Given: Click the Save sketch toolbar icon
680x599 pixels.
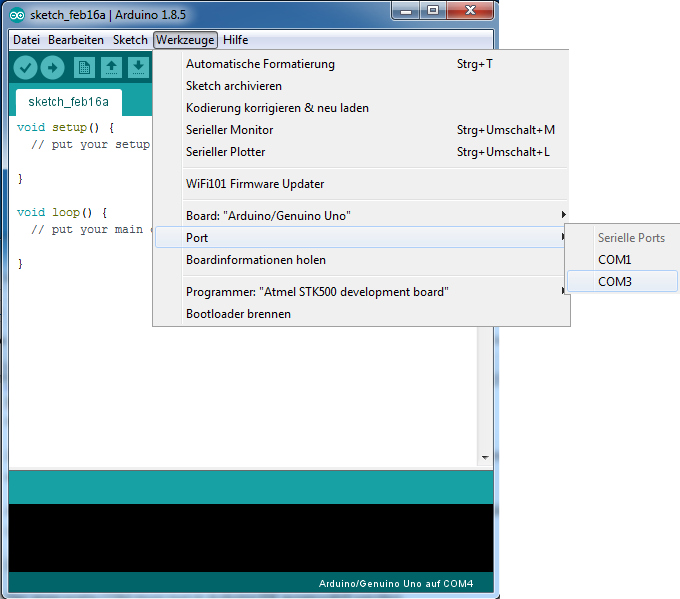Looking at the screenshot, I should (x=138, y=67).
